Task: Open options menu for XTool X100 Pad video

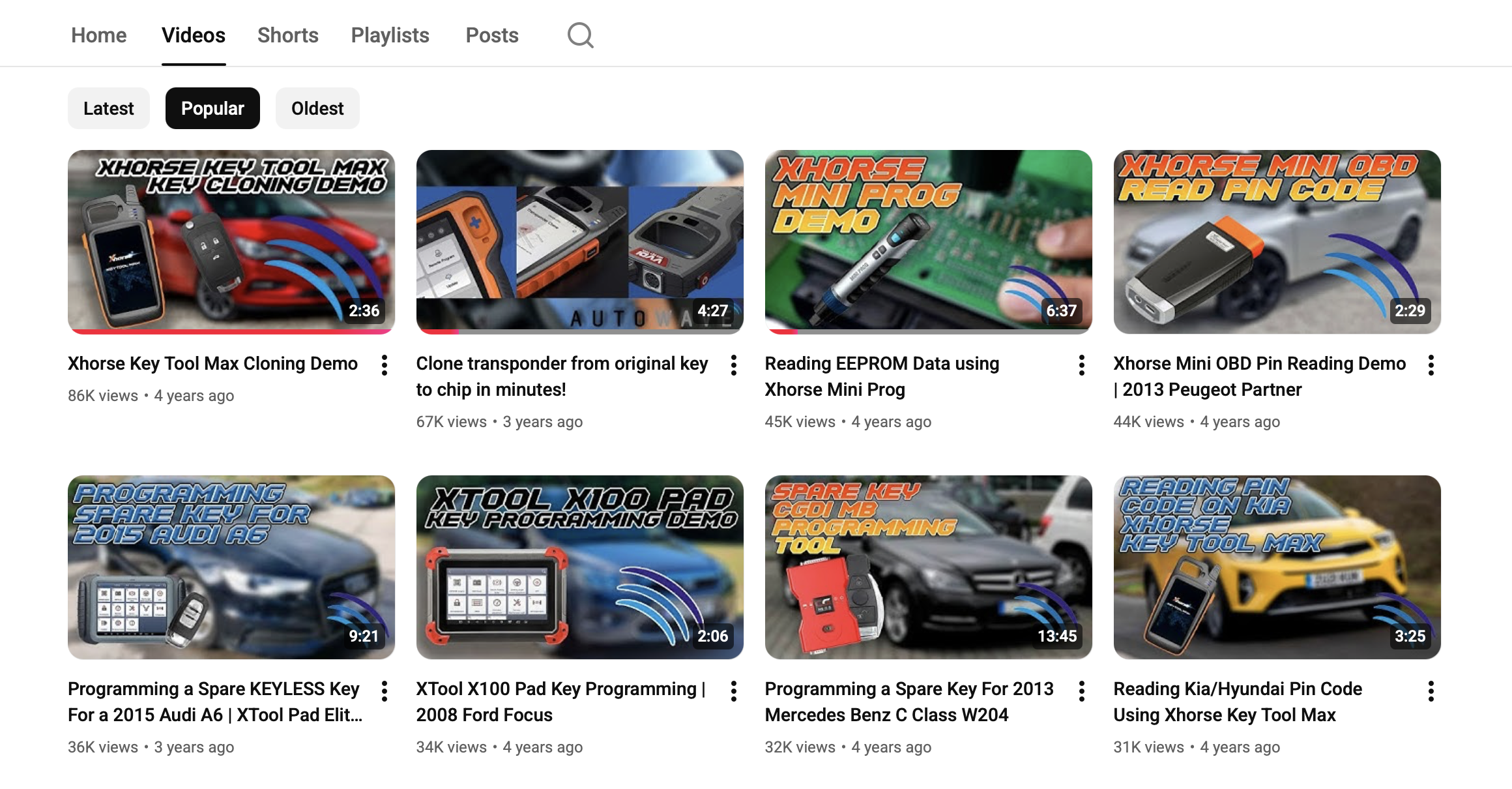Action: (x=733, y=691)
